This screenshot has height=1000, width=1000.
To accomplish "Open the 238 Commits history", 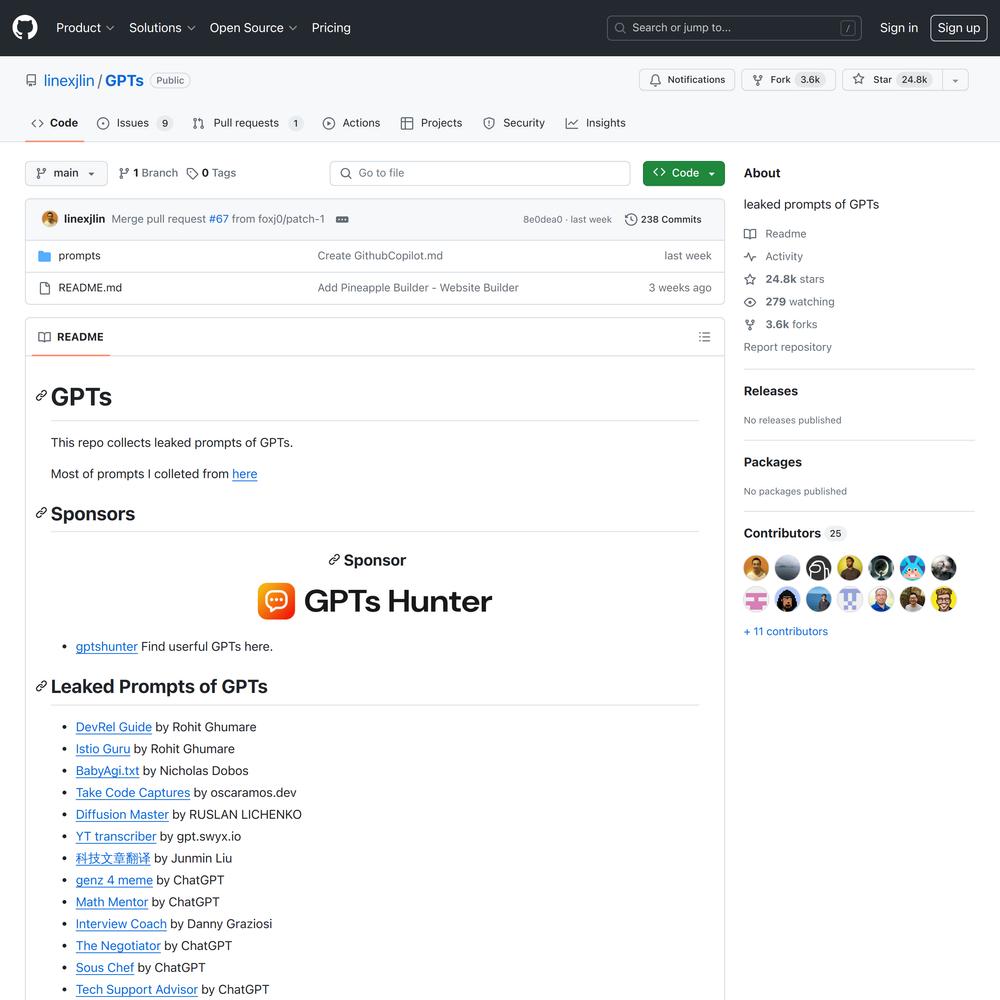I will [x=663, y=219].
